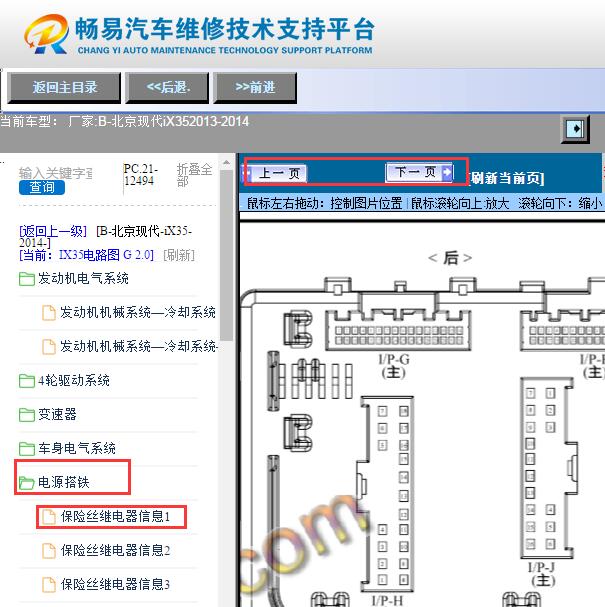Expand the 4轮驱动系统 folder
This screenshot has height=607, width=605.
click(74, 381)
